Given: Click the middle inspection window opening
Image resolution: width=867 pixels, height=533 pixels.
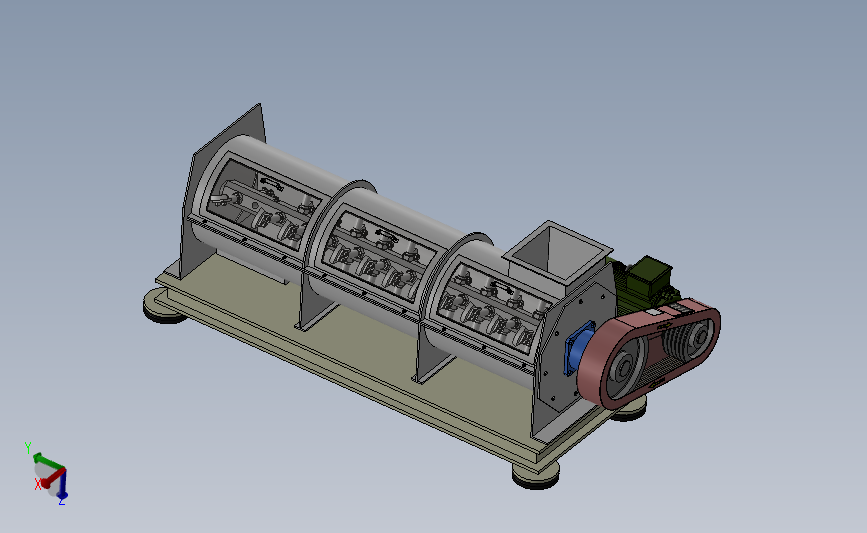Looking at the screenshot, I should click(x=378, y=255).
